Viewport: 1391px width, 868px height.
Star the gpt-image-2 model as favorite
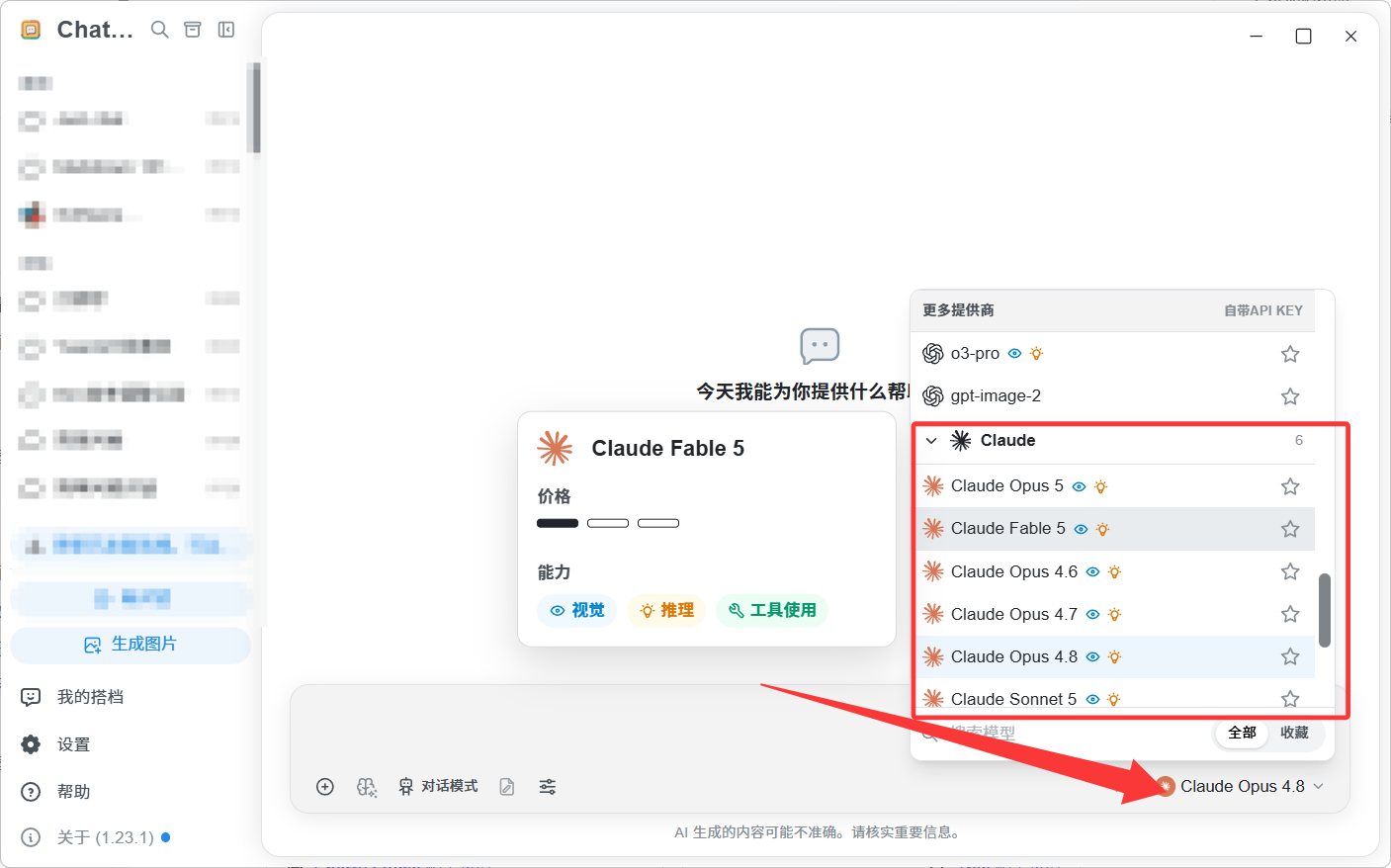click(1290, 396)
